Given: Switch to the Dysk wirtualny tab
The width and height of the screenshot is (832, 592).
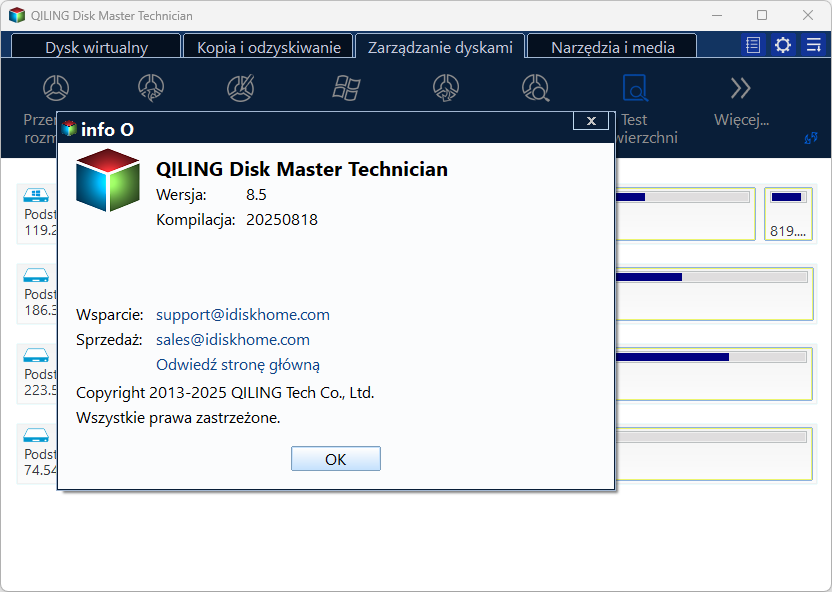Looking at the screenshot, I should (96, 47).
